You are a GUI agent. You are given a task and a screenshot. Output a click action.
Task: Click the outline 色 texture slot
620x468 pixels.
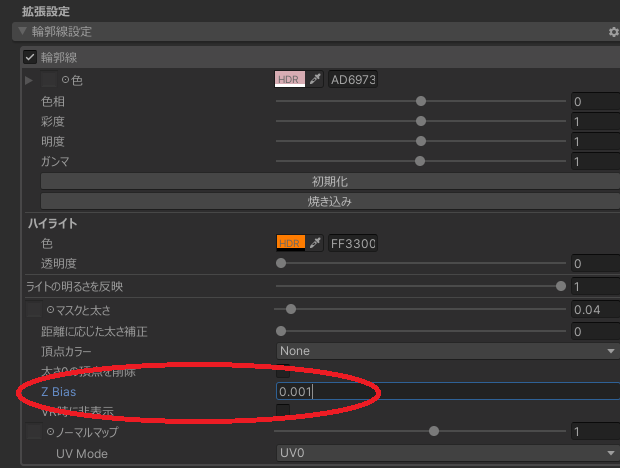click(x=49, y=79)
